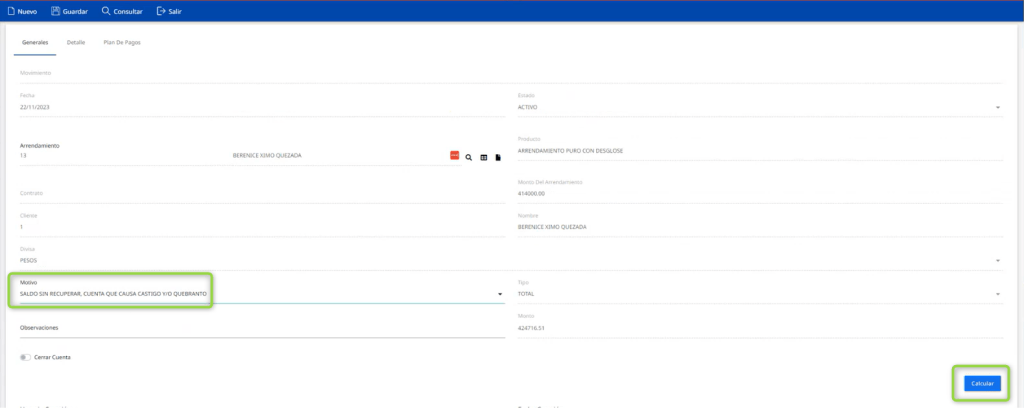Open the Divisa dropdown
Viewport: 1024px width, 411px height.
click(x=997, y=261)
